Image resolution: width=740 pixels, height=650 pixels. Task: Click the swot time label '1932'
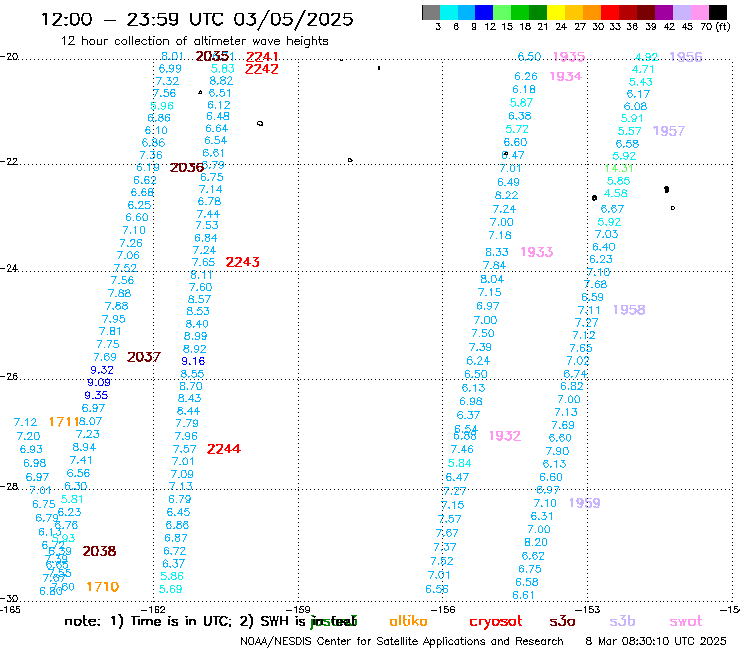coord(505,436)
